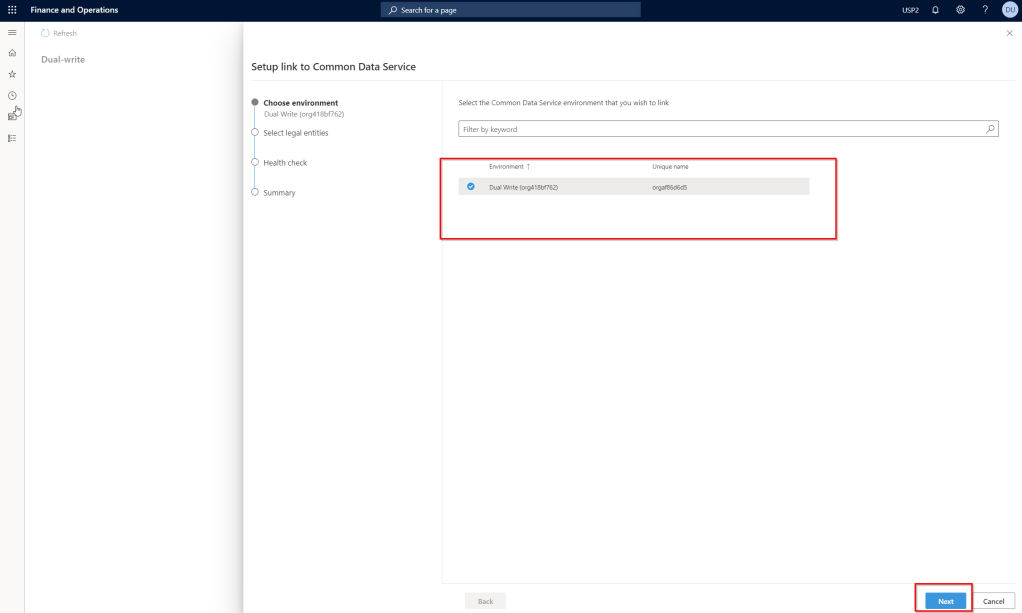Click the Unique name column header

point(670,166)
